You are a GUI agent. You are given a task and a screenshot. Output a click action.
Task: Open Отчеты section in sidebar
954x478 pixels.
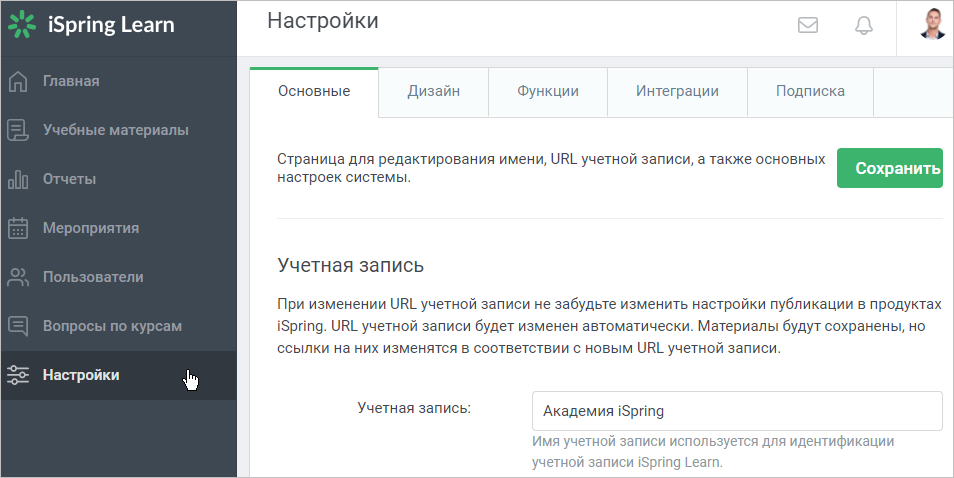(119, 179)
